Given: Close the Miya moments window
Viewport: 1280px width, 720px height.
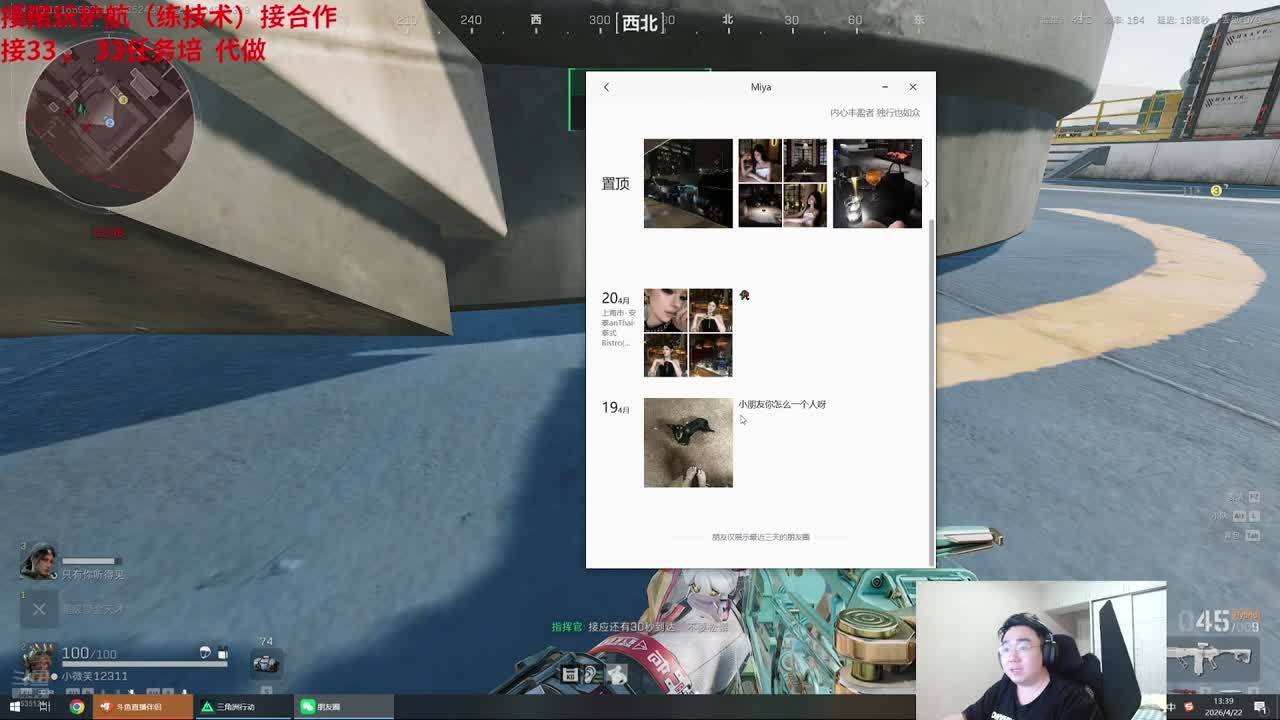Looking at the screenshot, I should [912, 87].
